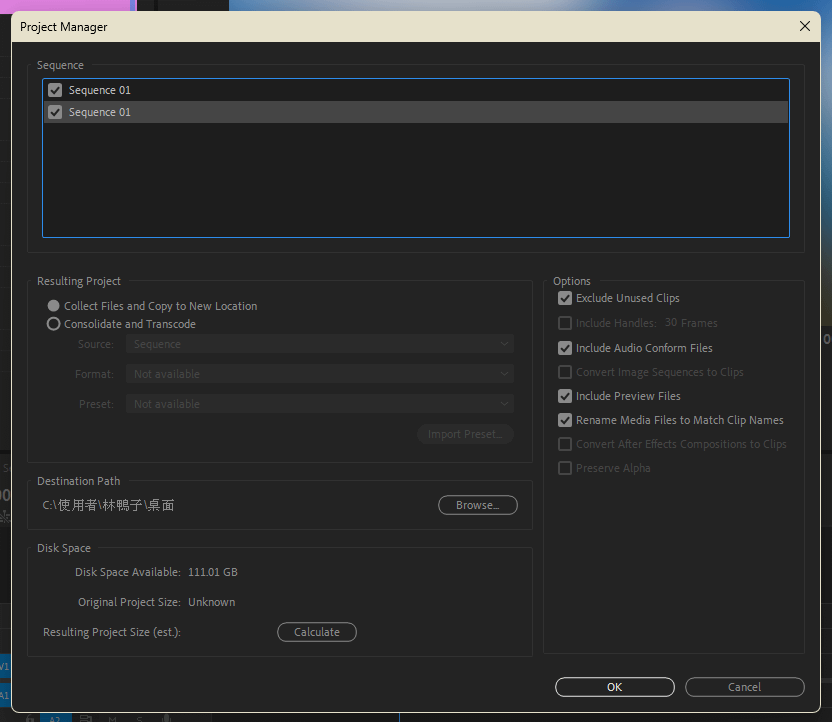Select Collect Files and Copy to New Location
Image resolution: width=832 pixels, height=722 pixels.
coord(54,306)
